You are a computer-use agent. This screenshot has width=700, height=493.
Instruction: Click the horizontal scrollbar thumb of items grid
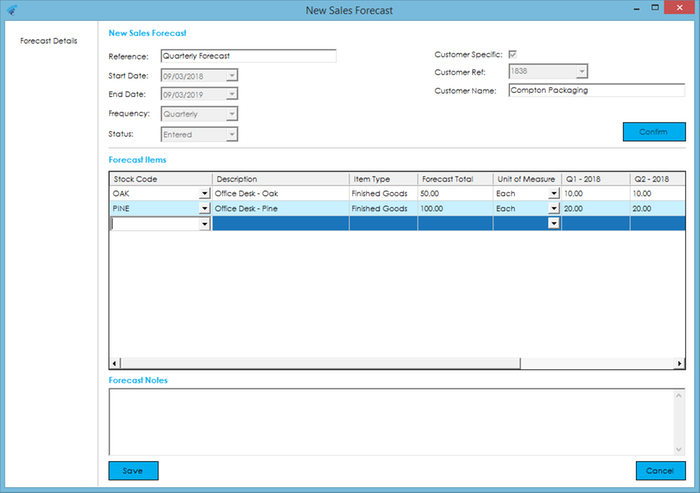click(x=321, y=363)
